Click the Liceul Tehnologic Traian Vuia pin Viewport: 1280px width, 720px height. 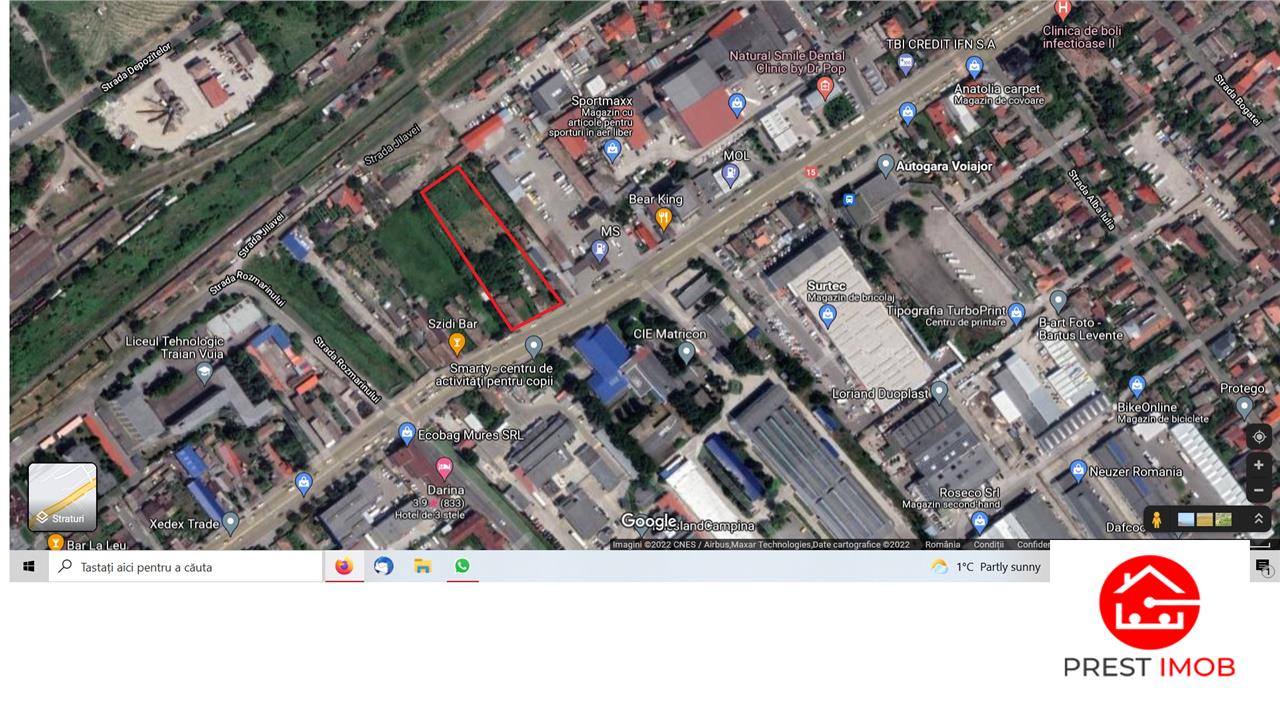pos(204,374)
